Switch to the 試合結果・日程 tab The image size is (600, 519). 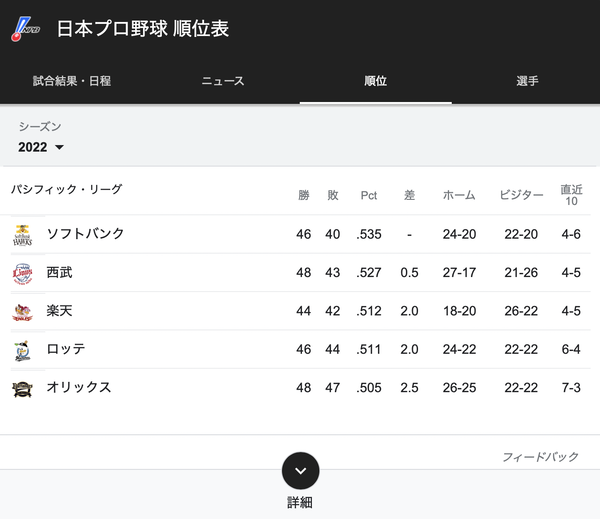(72, 81)
